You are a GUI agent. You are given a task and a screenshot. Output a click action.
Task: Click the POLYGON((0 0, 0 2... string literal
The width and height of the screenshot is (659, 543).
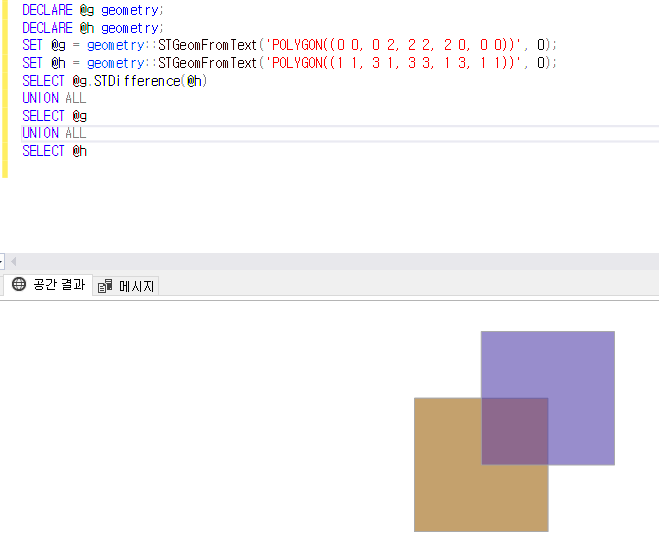pyautogui.click(x=393, y=45)
